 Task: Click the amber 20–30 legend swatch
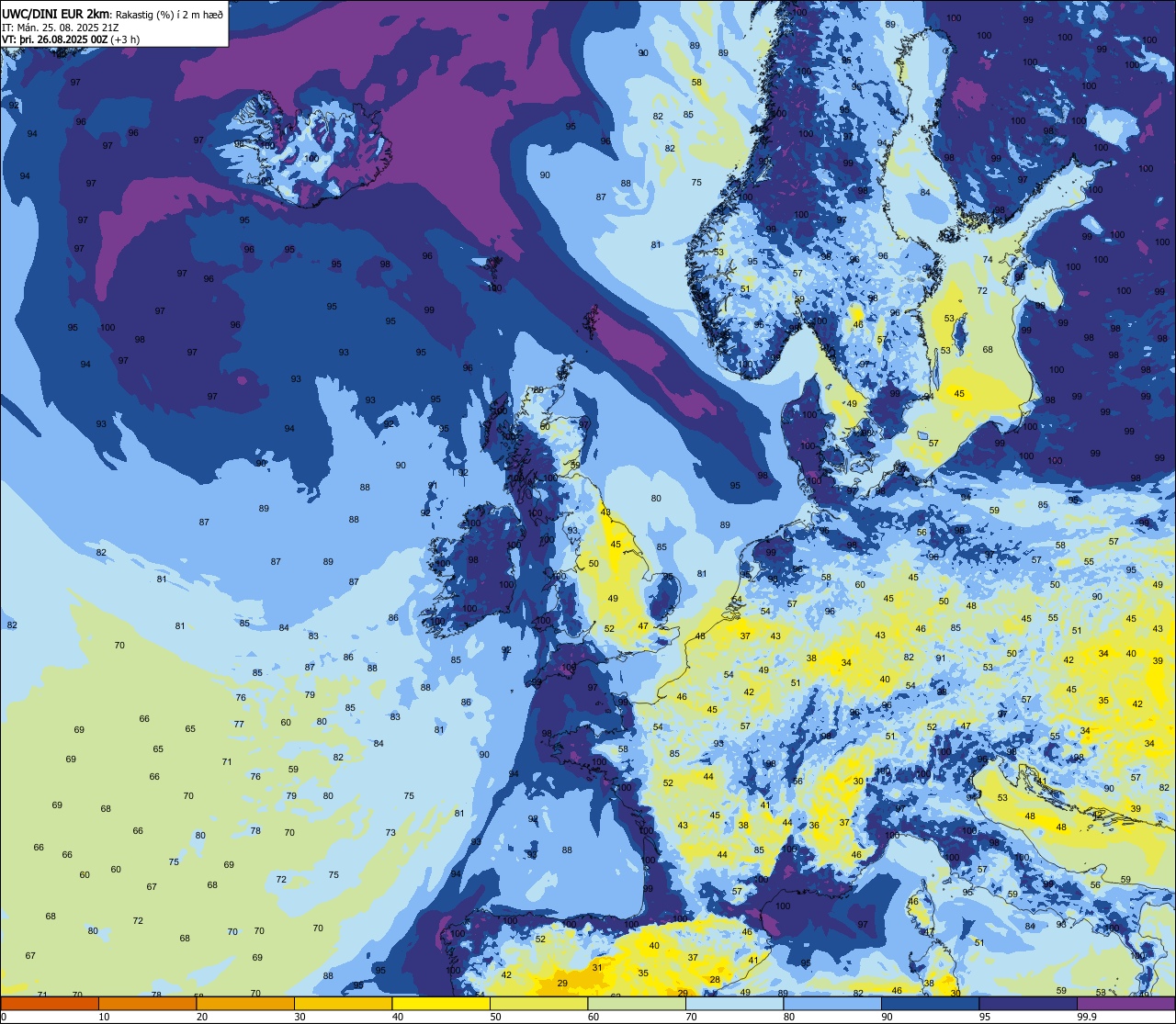click(x=245, y=1003)
